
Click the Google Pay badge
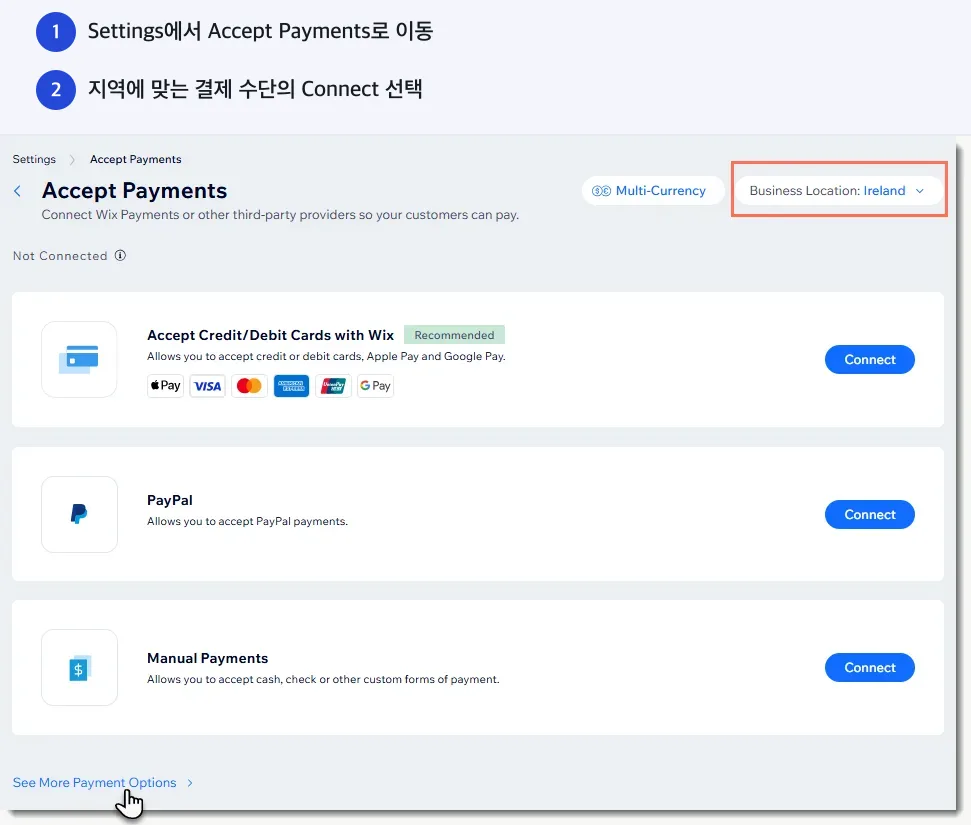click(x=375, y=386)
